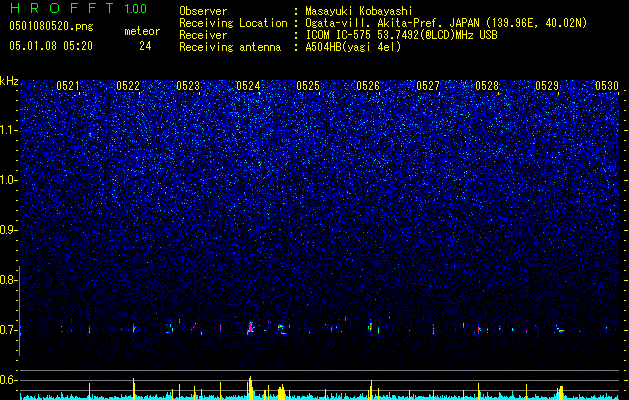The height and width of the screenshot is (400, 629).
Task: Click the 0521 time marker
Action: pos(68,86)
